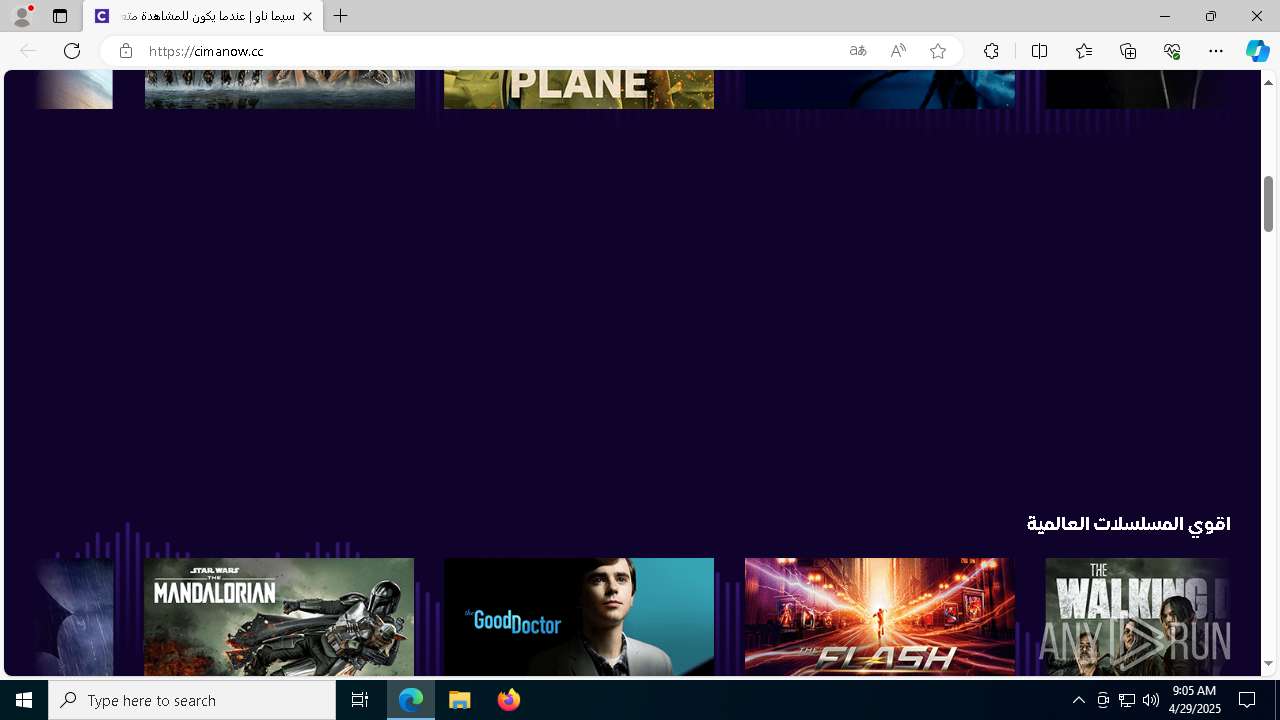Click the scrollbar up arrow
This screenshot has height=720, width=1280.
tap(1268, 82)
